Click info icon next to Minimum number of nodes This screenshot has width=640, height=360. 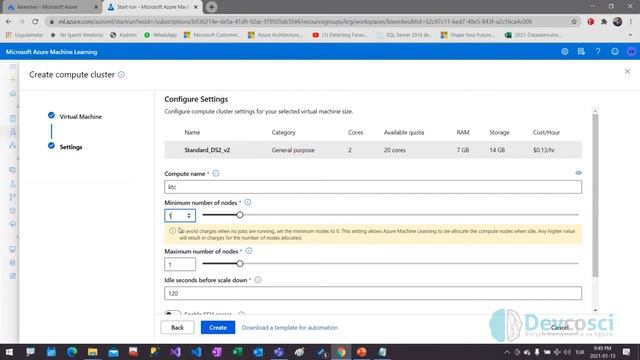tap(248, 202)
